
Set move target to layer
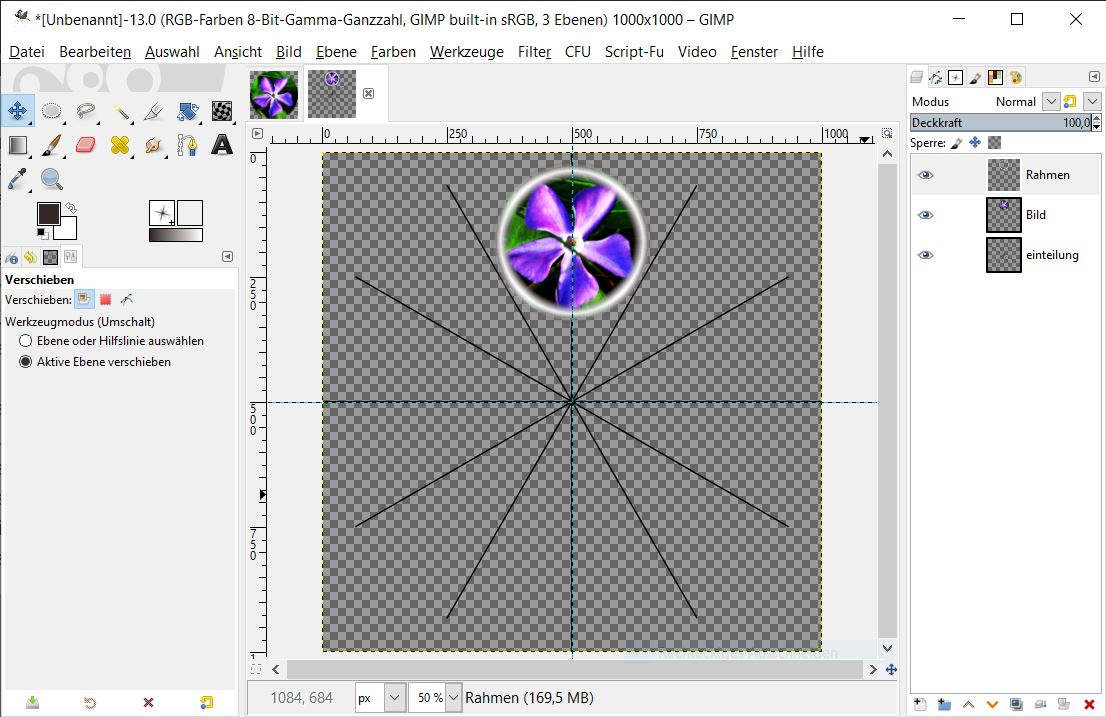point(84,300)
